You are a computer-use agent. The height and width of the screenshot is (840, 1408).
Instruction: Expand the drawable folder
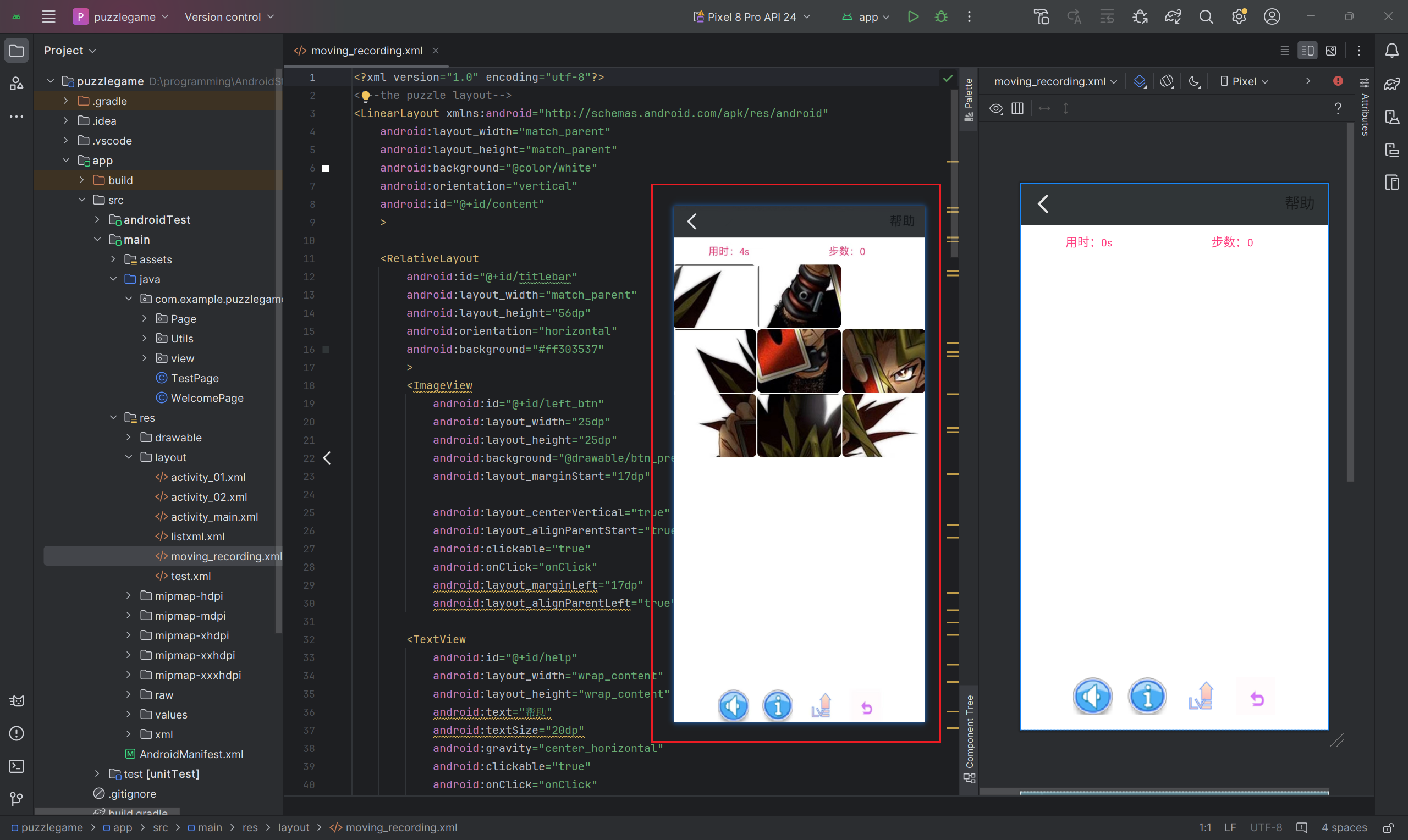(129, 438)
